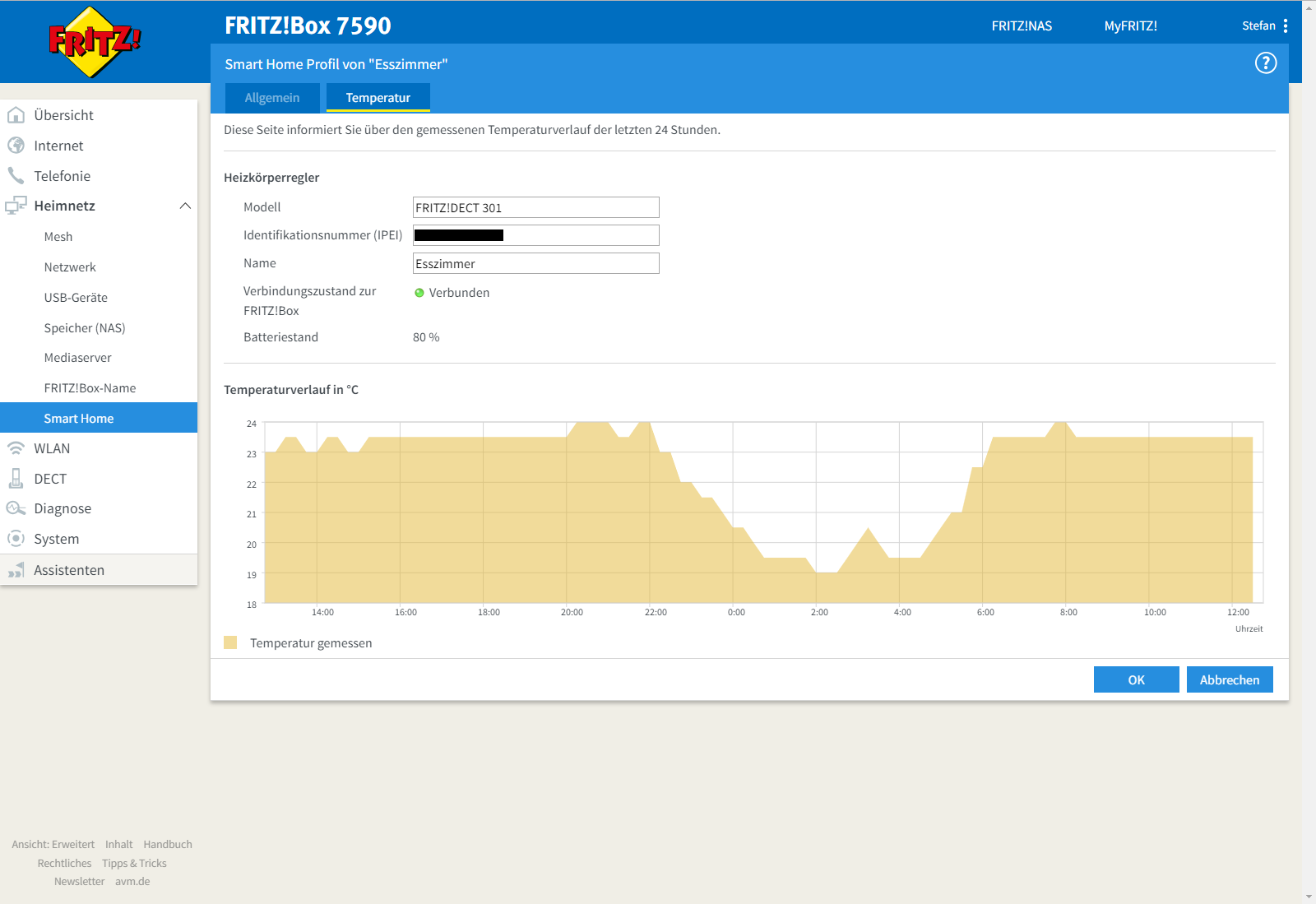Click the page scrollbar down arrow
The image size is (1316, 904).
coord(1309,897)
